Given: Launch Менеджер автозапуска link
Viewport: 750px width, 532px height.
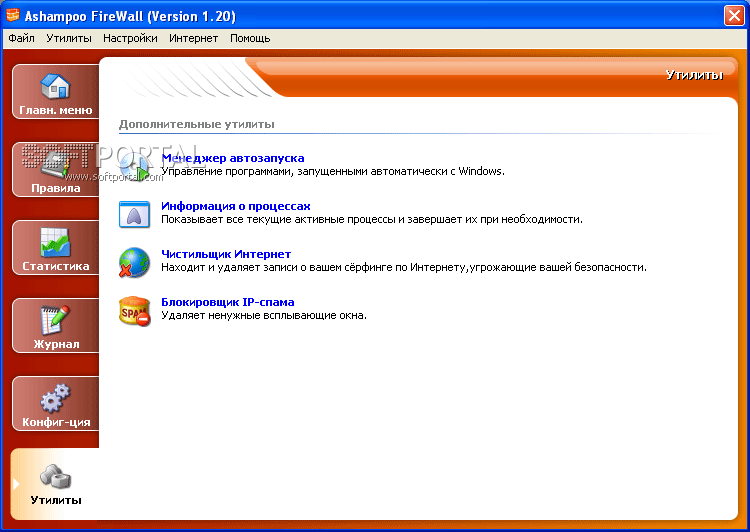Looking at the screenshot, I should pos(232,158).
